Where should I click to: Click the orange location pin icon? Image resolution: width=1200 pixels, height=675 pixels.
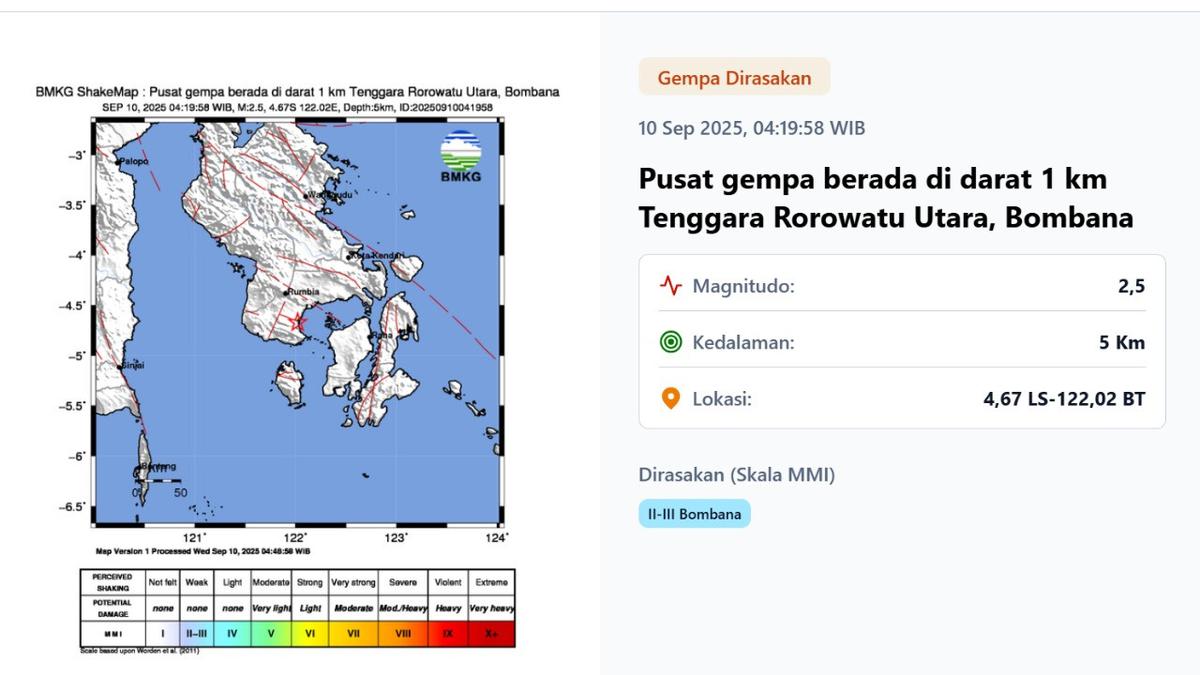[x=670, y=399]
